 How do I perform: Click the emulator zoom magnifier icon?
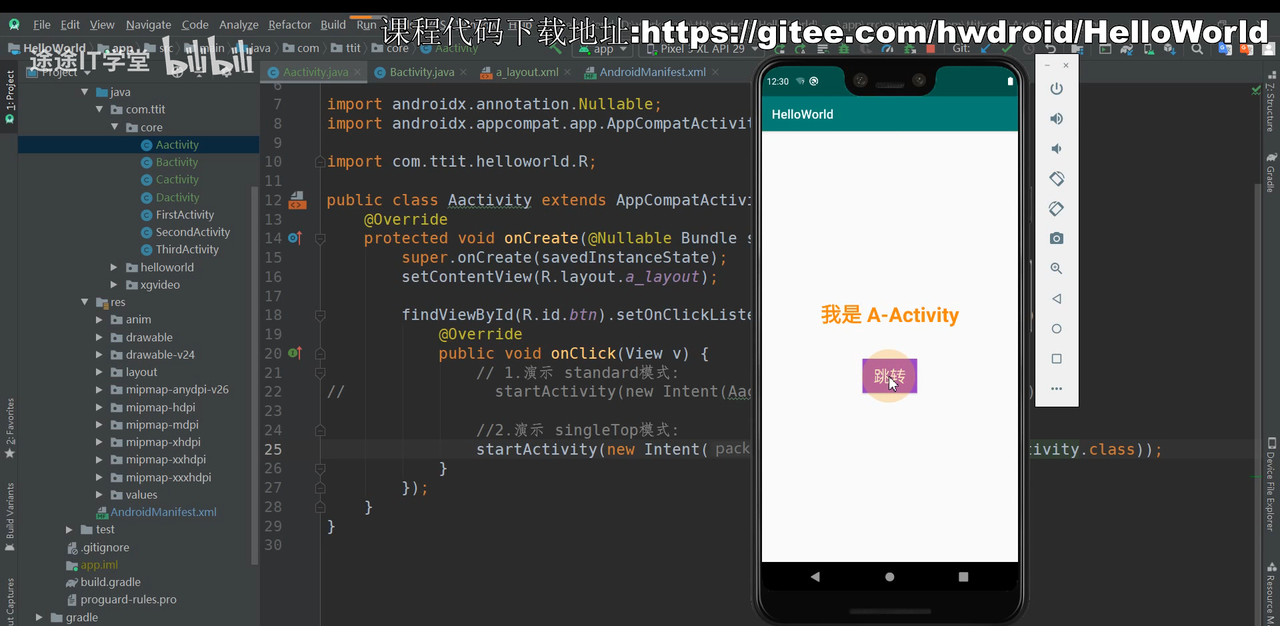[1056, 269]
